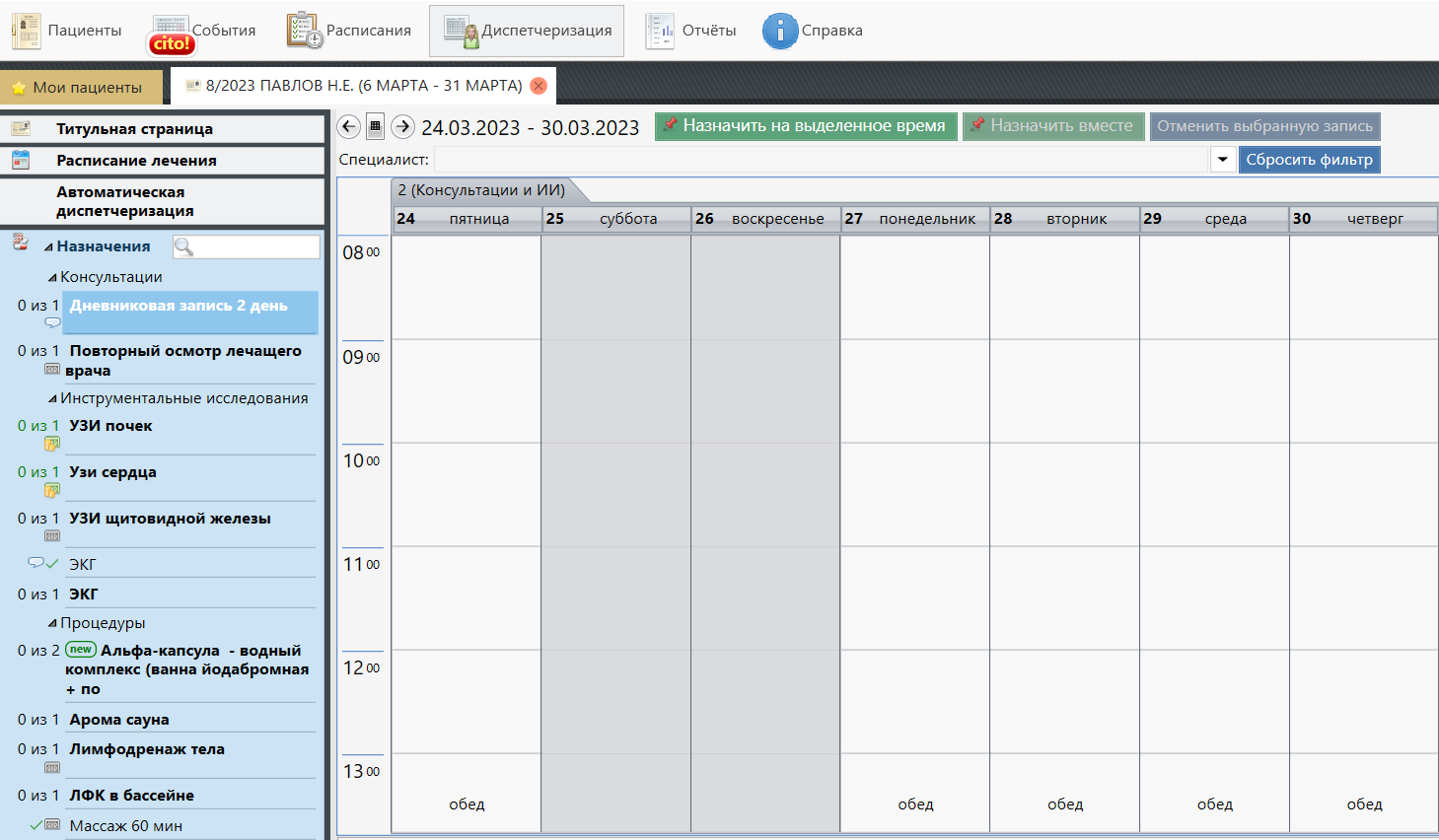This screenshot has width=1439, height=840.
Task: Open the Специалист dropdown arrow
Action: click(1222, 160)
